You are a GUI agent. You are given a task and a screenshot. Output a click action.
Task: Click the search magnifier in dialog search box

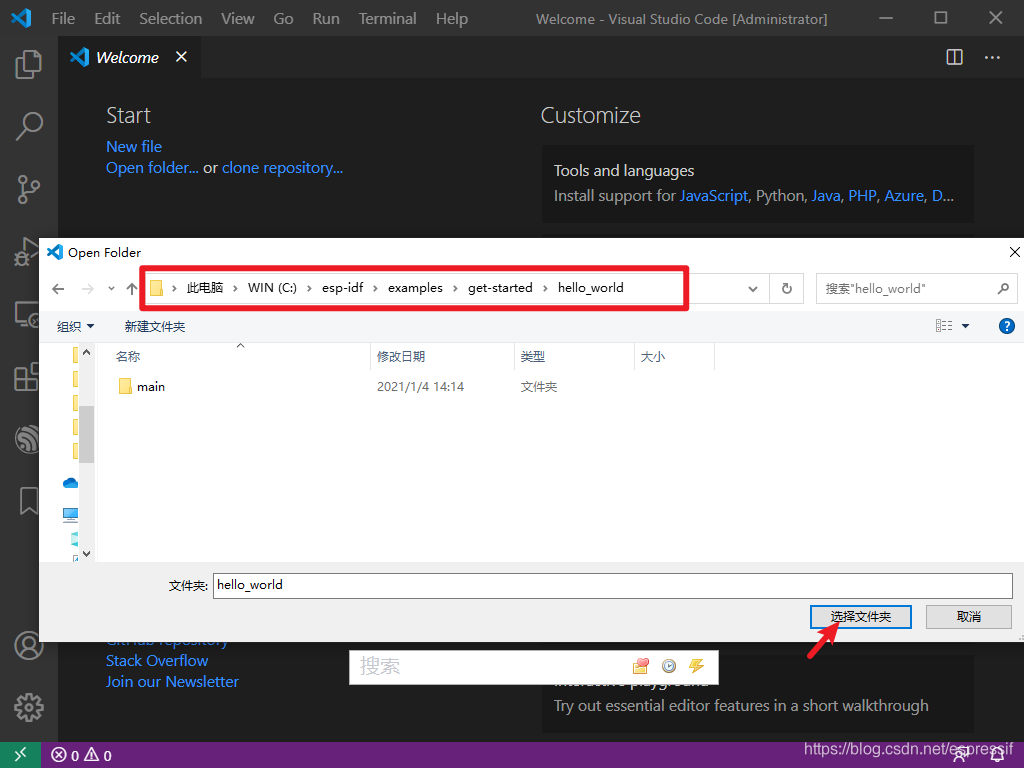coord(1003,288)
